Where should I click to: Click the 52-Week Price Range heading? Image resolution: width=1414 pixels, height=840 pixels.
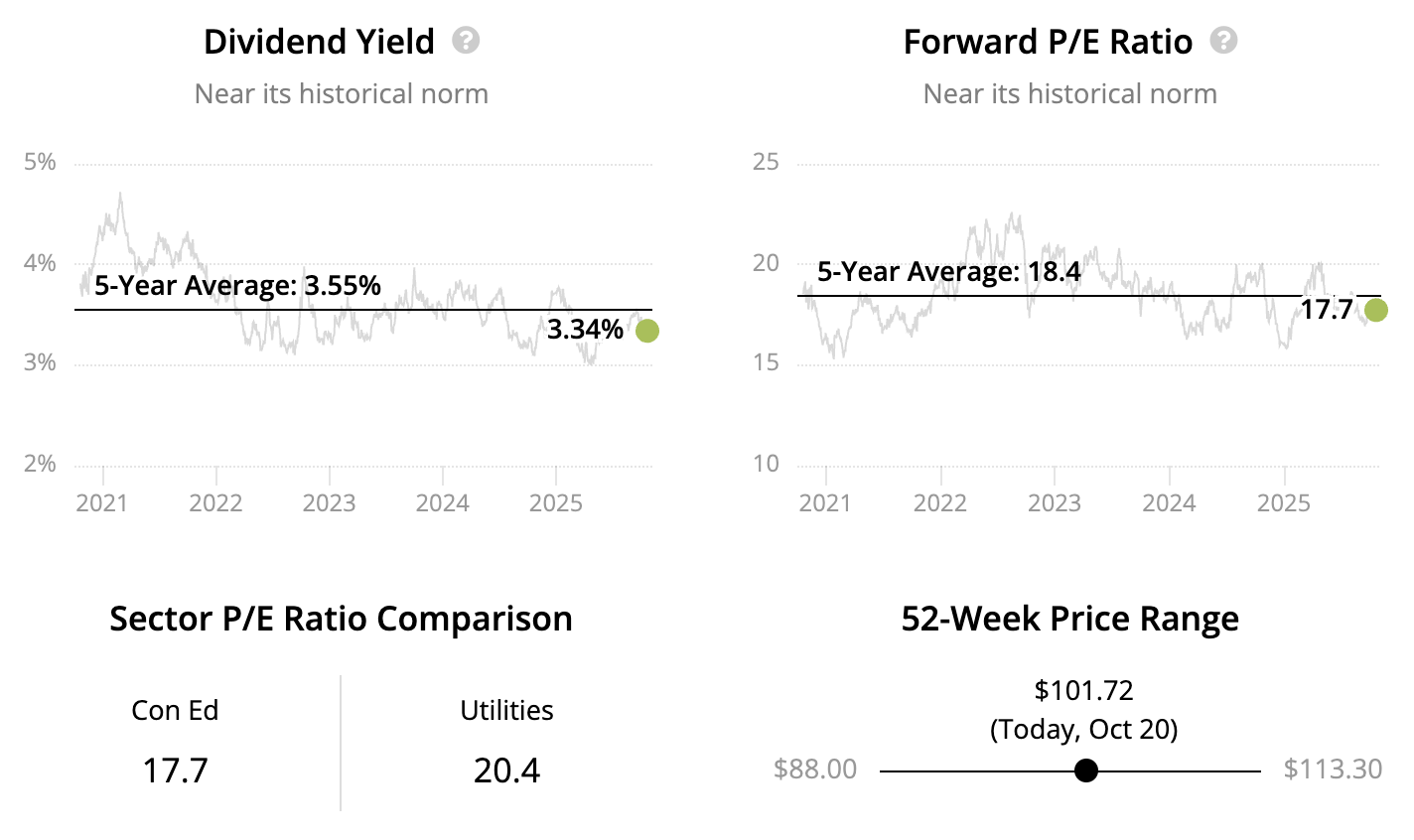(x=1069, y=619)
